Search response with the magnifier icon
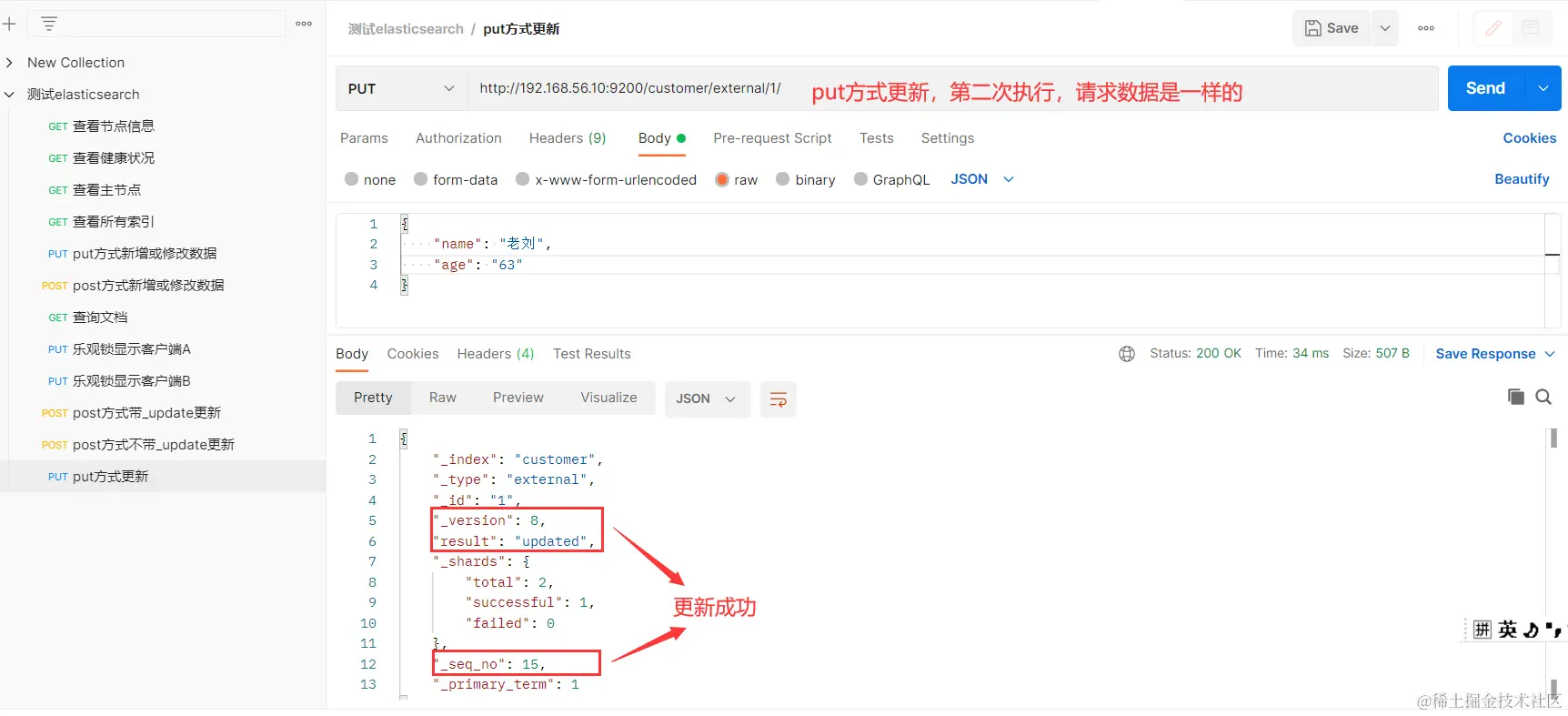1568x716 pixels. (x=1543, y=397)
